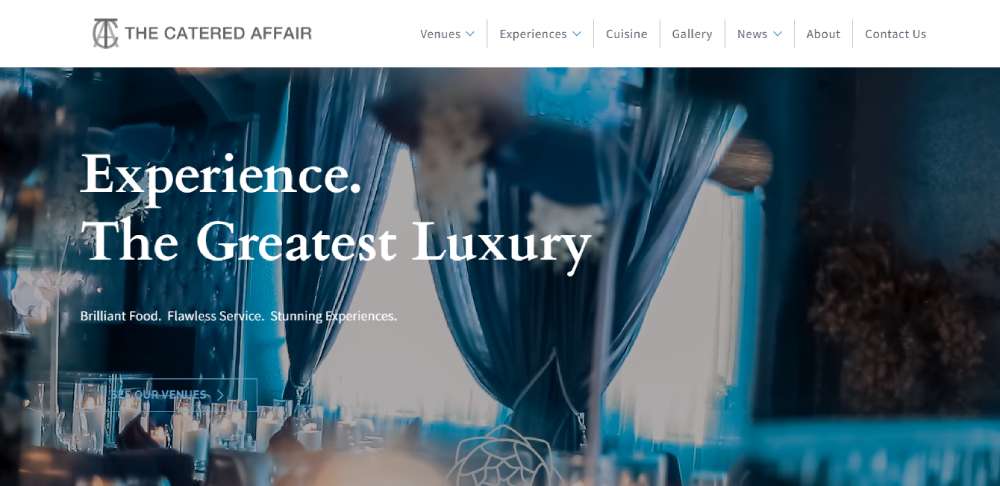This screenshot has width=1000, height=486.
Task: Go to the Cuisine page
Action: pos(626,34)
